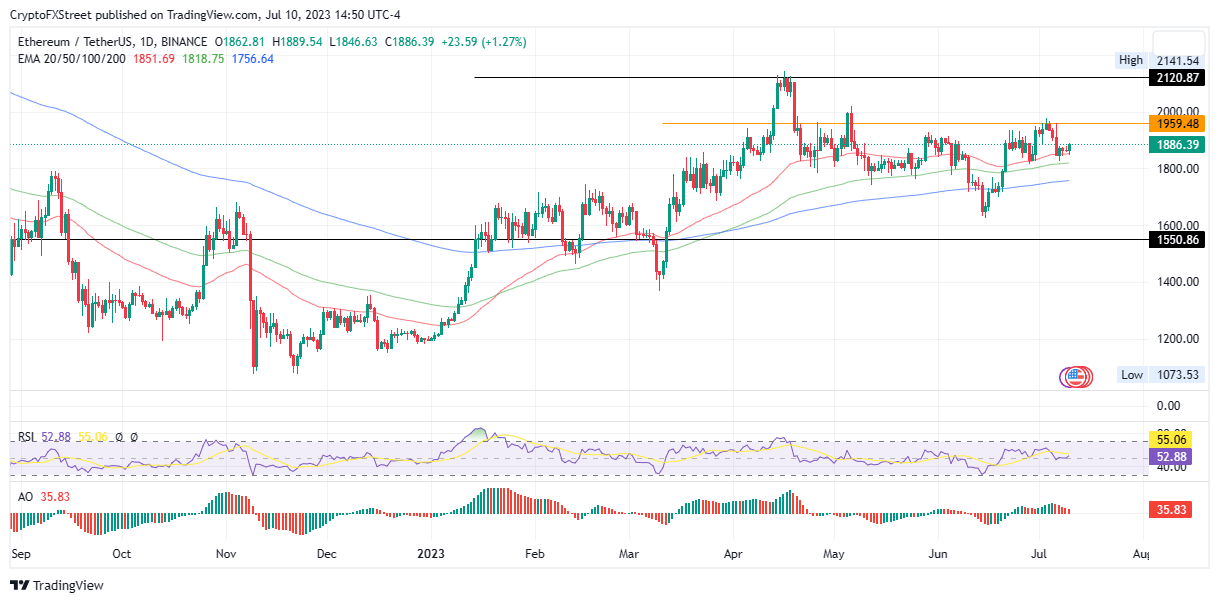Click the Aug label on time axis
The height and width of the screenshot is (603, 1219).
pos(1143,552)
